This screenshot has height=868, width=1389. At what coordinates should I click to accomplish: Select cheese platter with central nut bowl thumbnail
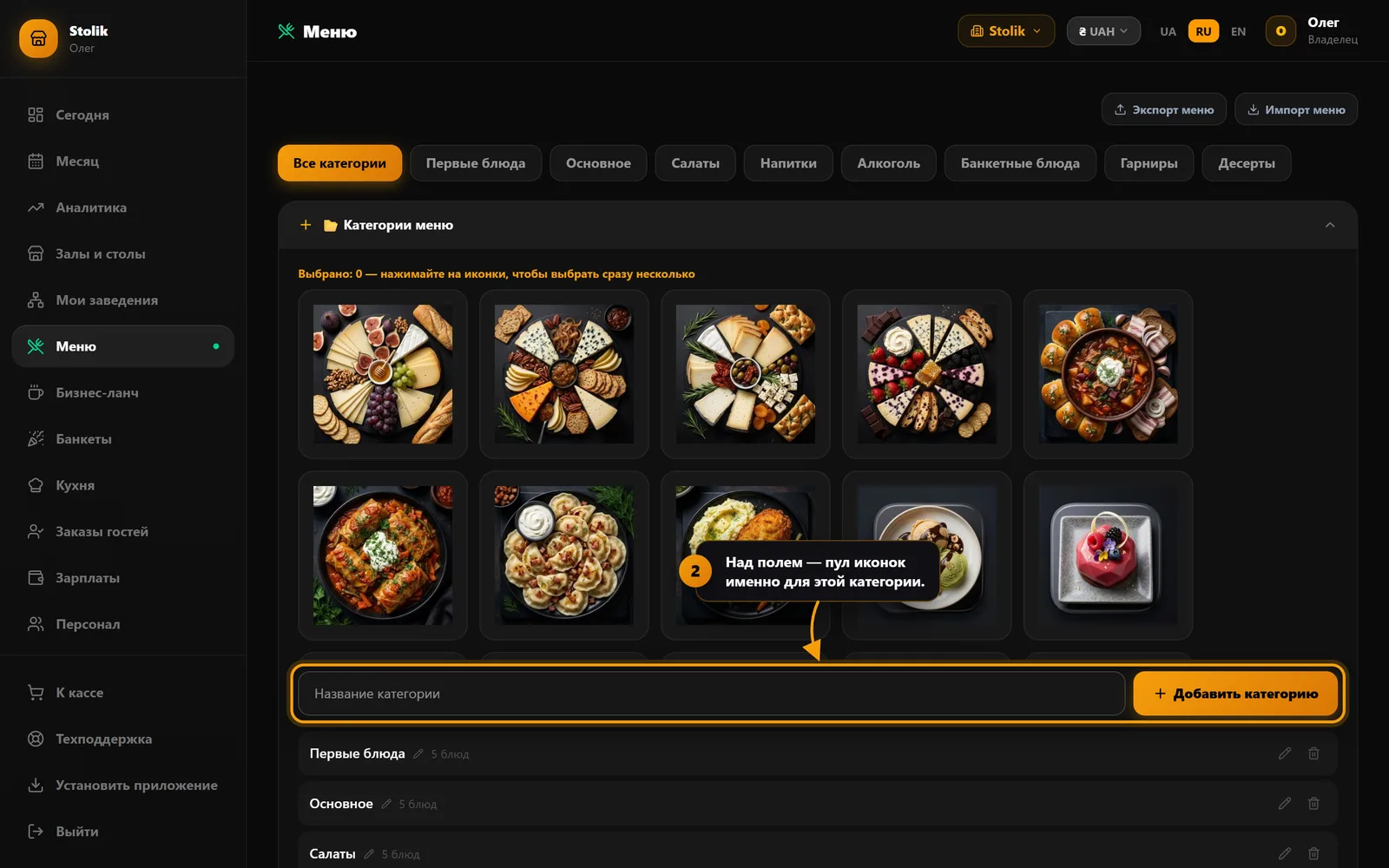(x=564, y=374)
